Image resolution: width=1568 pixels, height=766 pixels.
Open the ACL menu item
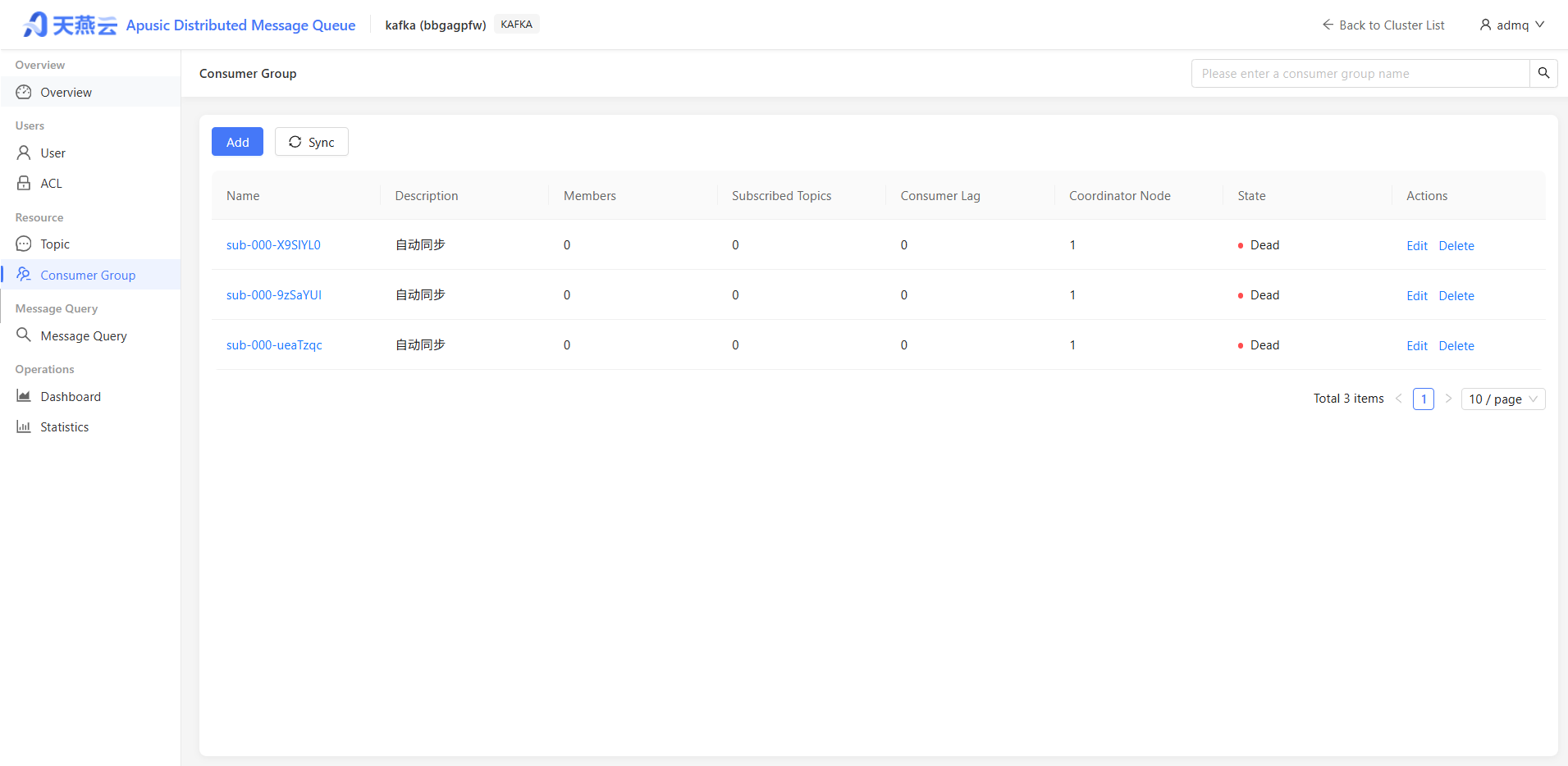tap(90, 183)
